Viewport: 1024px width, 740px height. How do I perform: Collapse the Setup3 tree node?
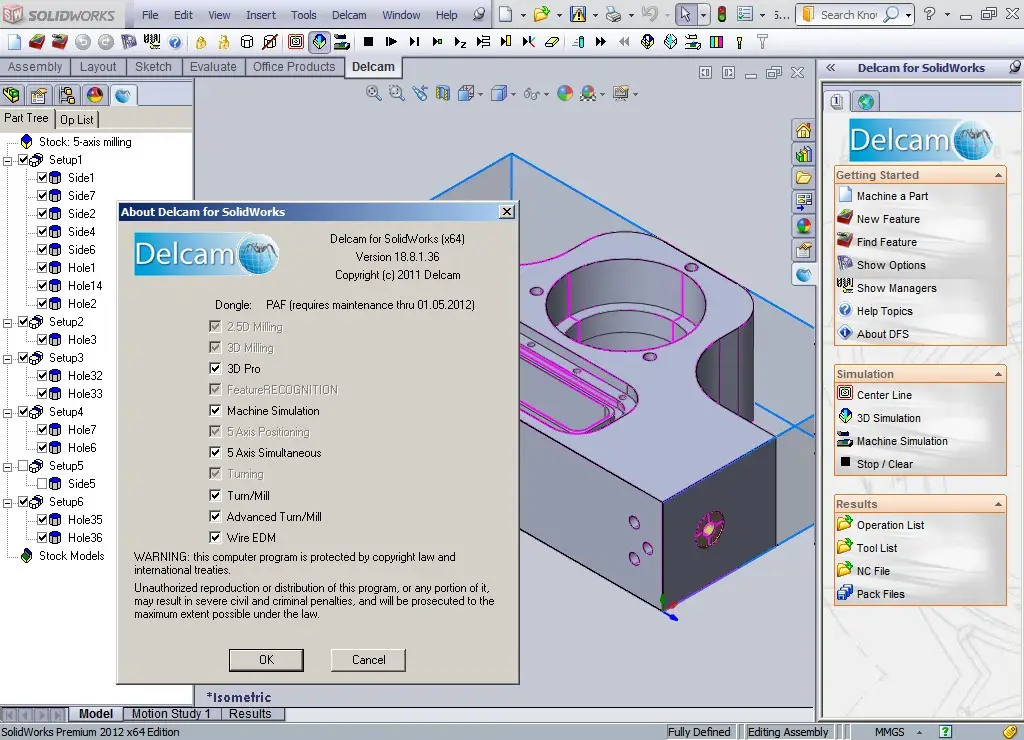(7, 358)
